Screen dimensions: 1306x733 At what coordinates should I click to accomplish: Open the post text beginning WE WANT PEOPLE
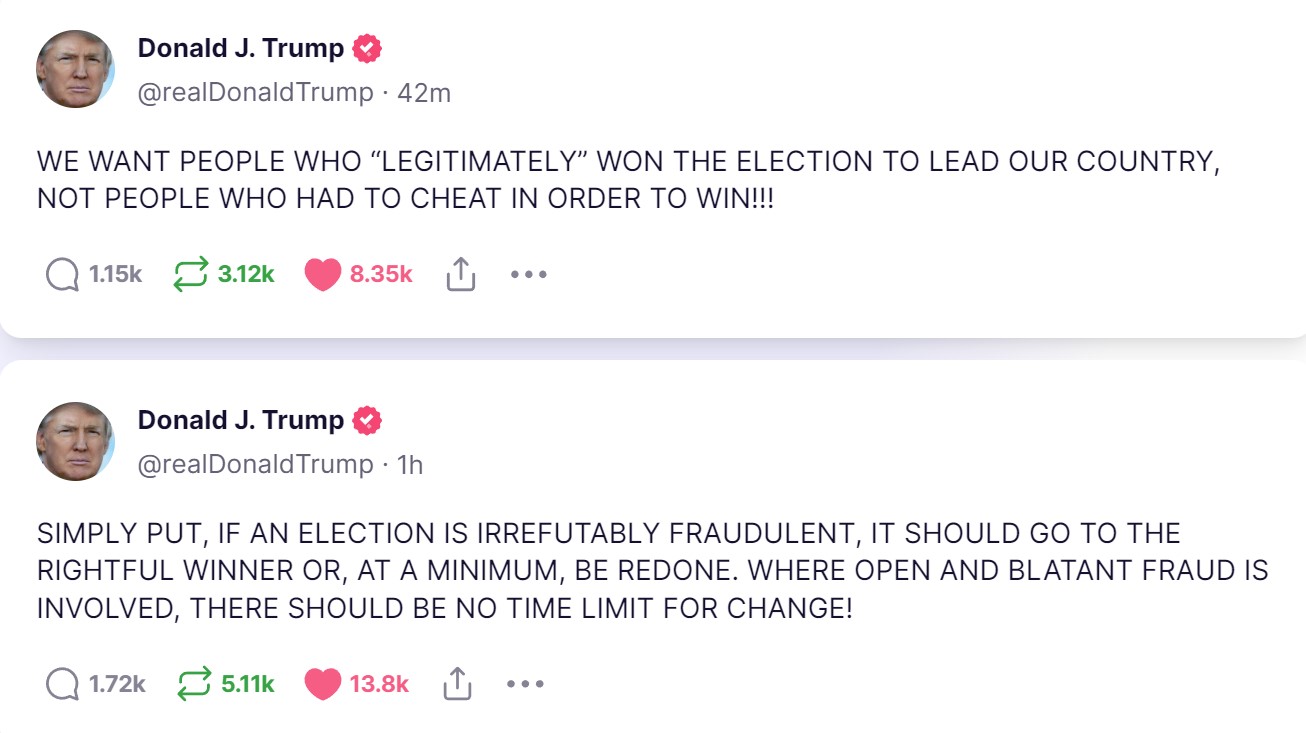(x=628, y=180)
